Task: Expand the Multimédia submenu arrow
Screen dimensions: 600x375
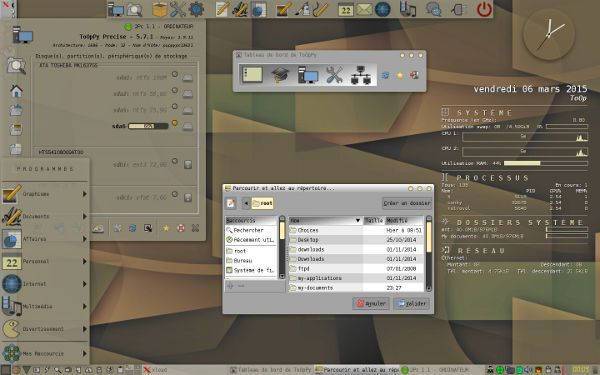Action: (85, 307)
